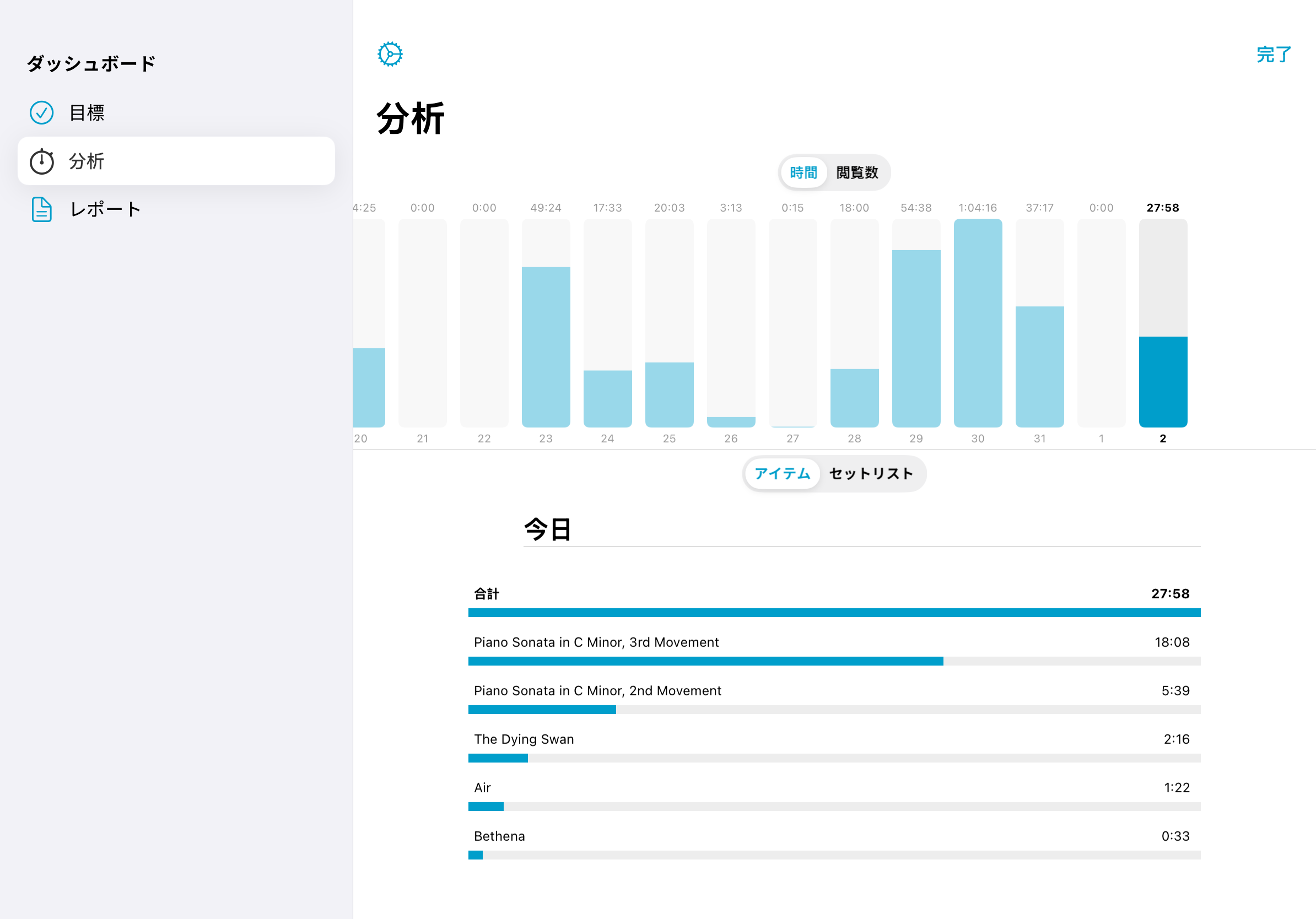The width and height of the screenshot is (1316, 919).
Task: Click the 合計 total progress bar
Action: tap(834, 613)
